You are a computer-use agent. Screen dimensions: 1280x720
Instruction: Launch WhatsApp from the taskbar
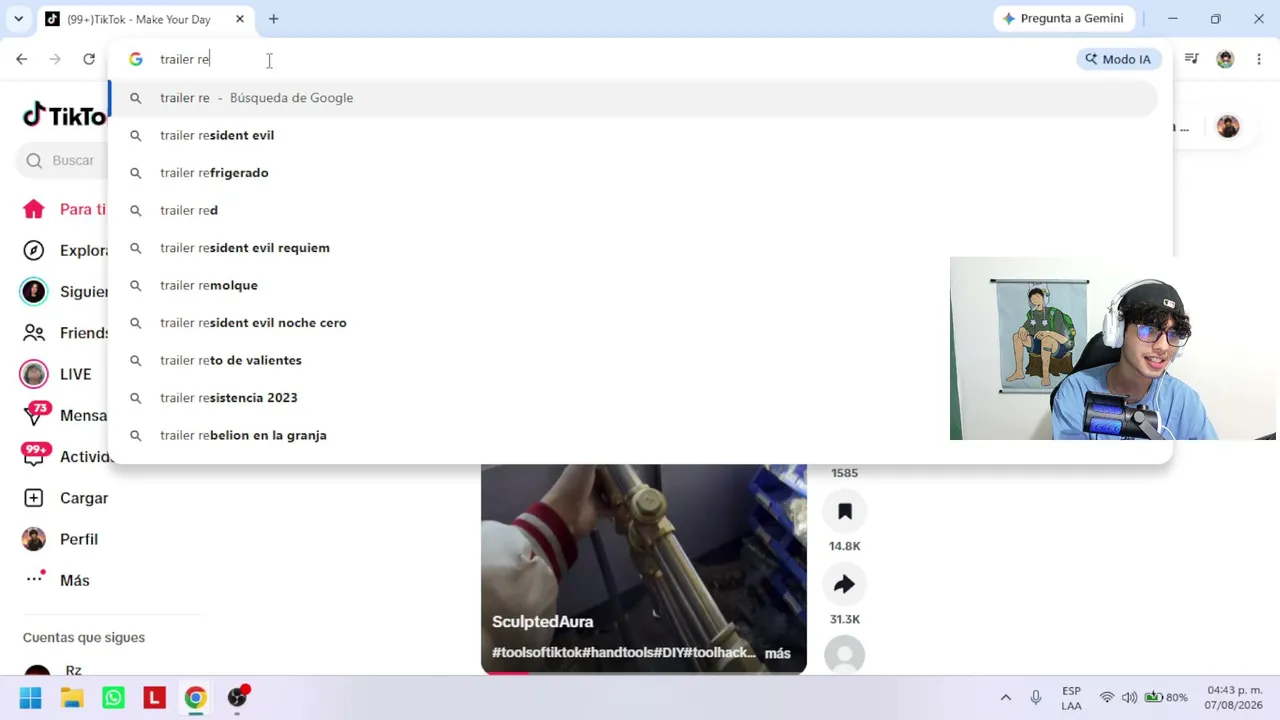tap(113, 697)
